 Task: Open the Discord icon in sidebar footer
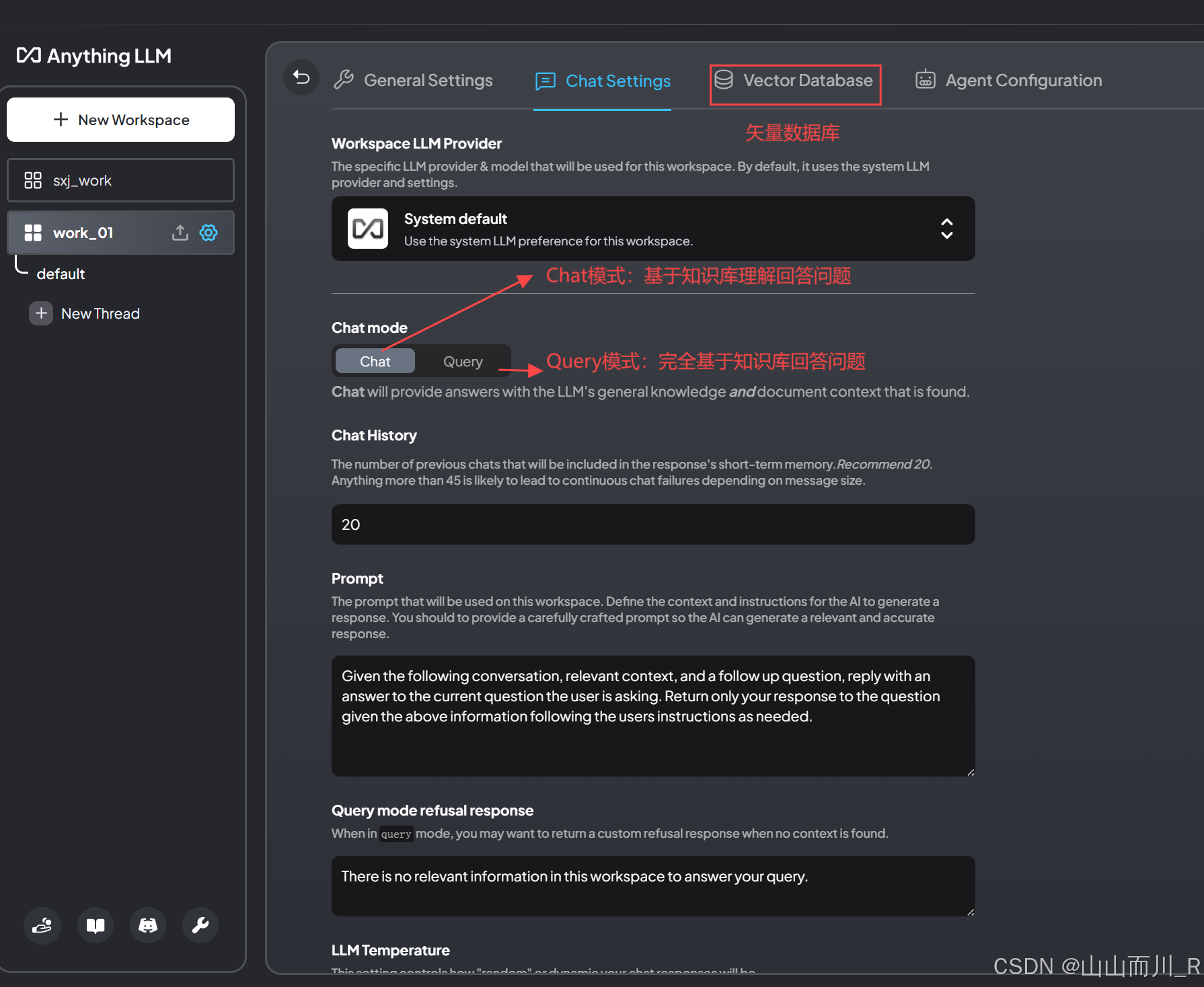(x=148, y=926)
